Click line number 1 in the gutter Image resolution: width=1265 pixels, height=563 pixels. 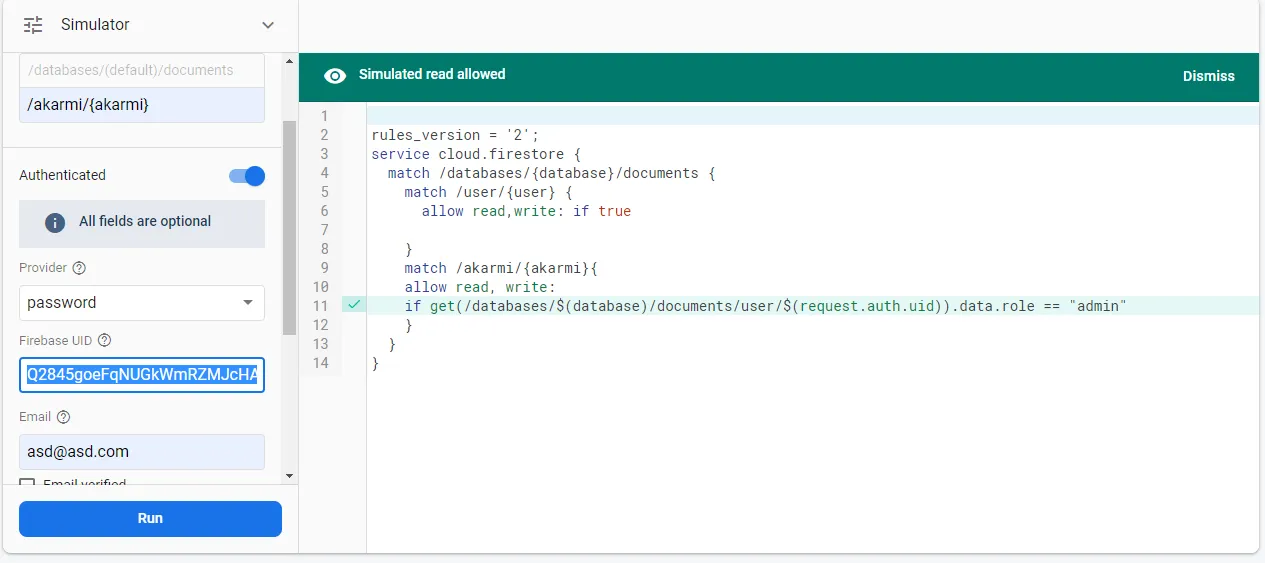pos(324,116)
